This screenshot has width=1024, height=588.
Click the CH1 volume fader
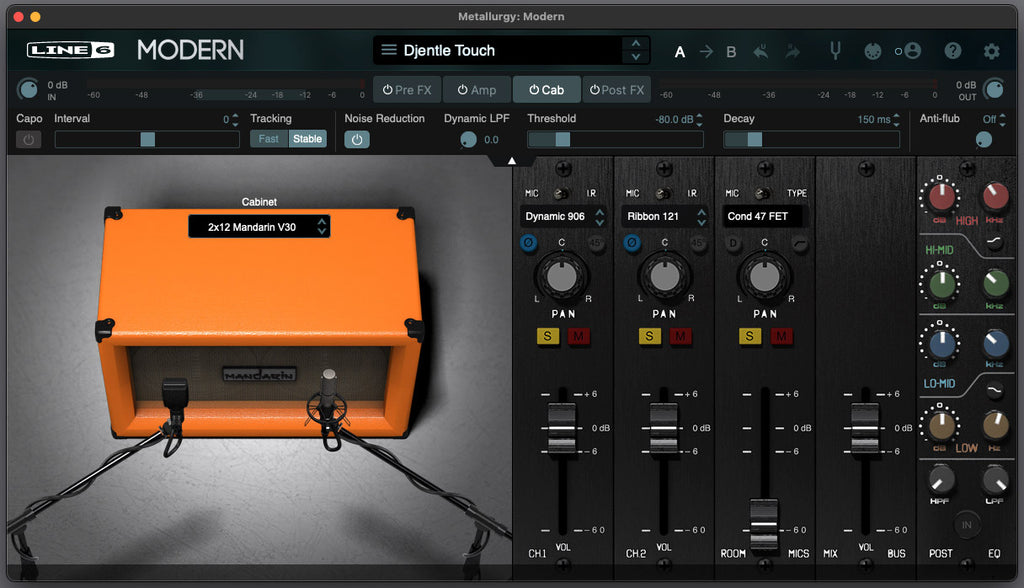561,428
